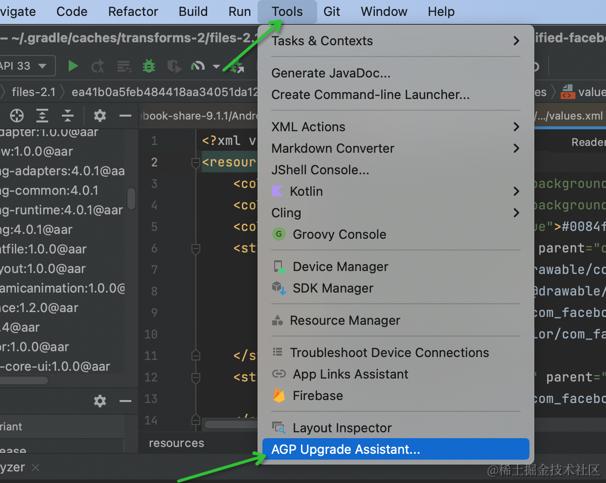This screenshot has width=606, height=483.
Task: Click the project tree vertical scrollbar
Action: tap(131, 199)
